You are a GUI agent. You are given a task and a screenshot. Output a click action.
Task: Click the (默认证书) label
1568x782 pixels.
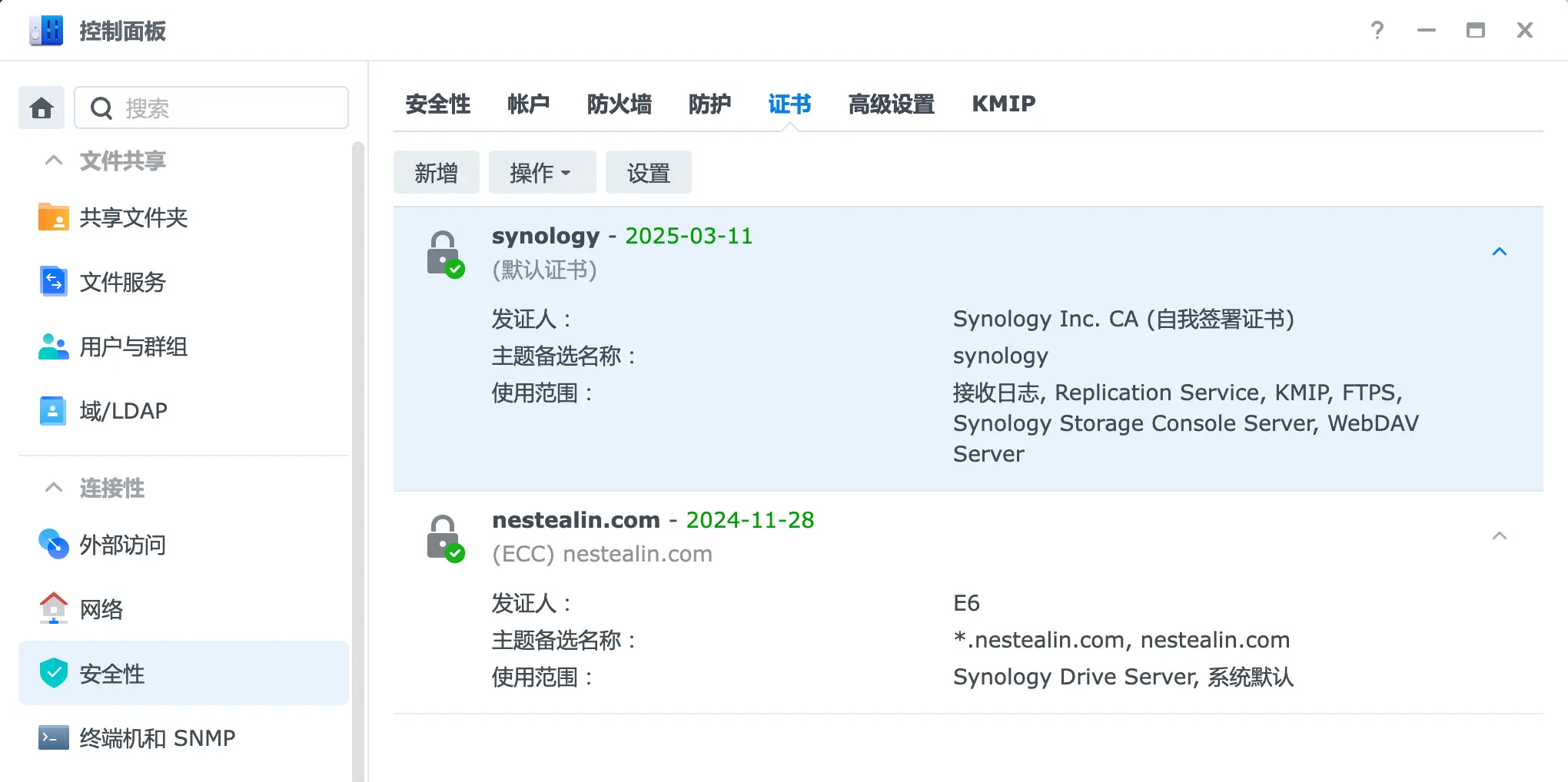pyautogui.click(x=544, y=270)
